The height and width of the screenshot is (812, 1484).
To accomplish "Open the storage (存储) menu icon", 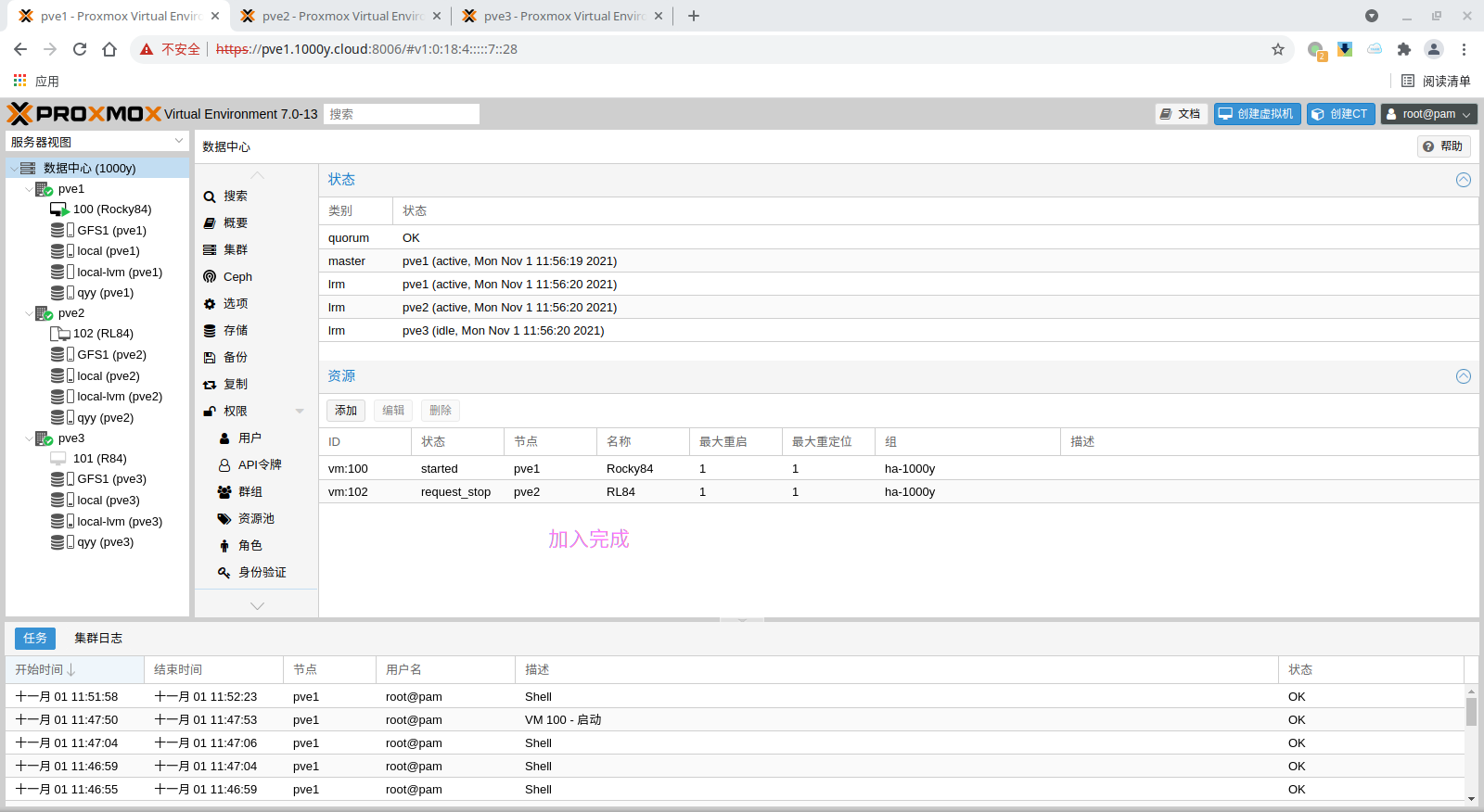I will coord(210,331).
